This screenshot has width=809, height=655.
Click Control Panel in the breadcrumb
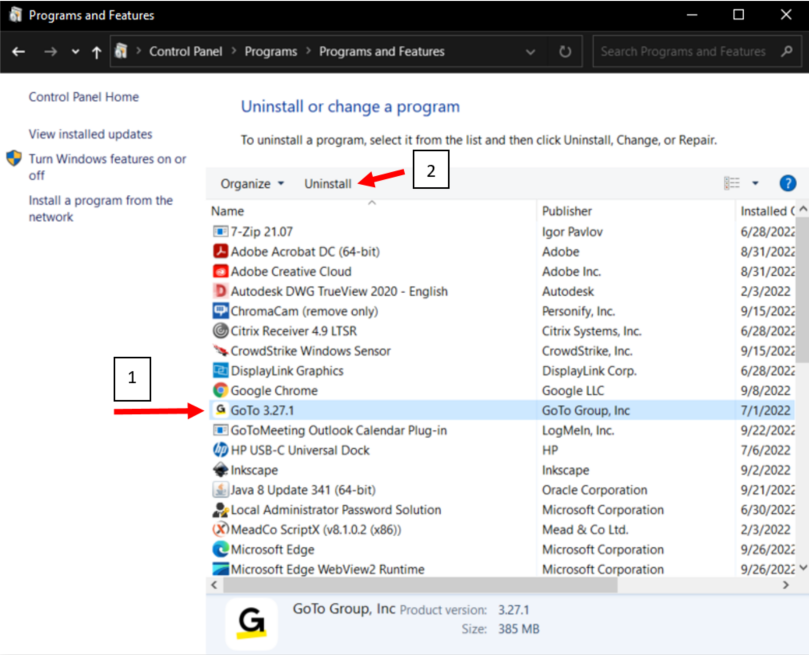click(x=186, y=52)
